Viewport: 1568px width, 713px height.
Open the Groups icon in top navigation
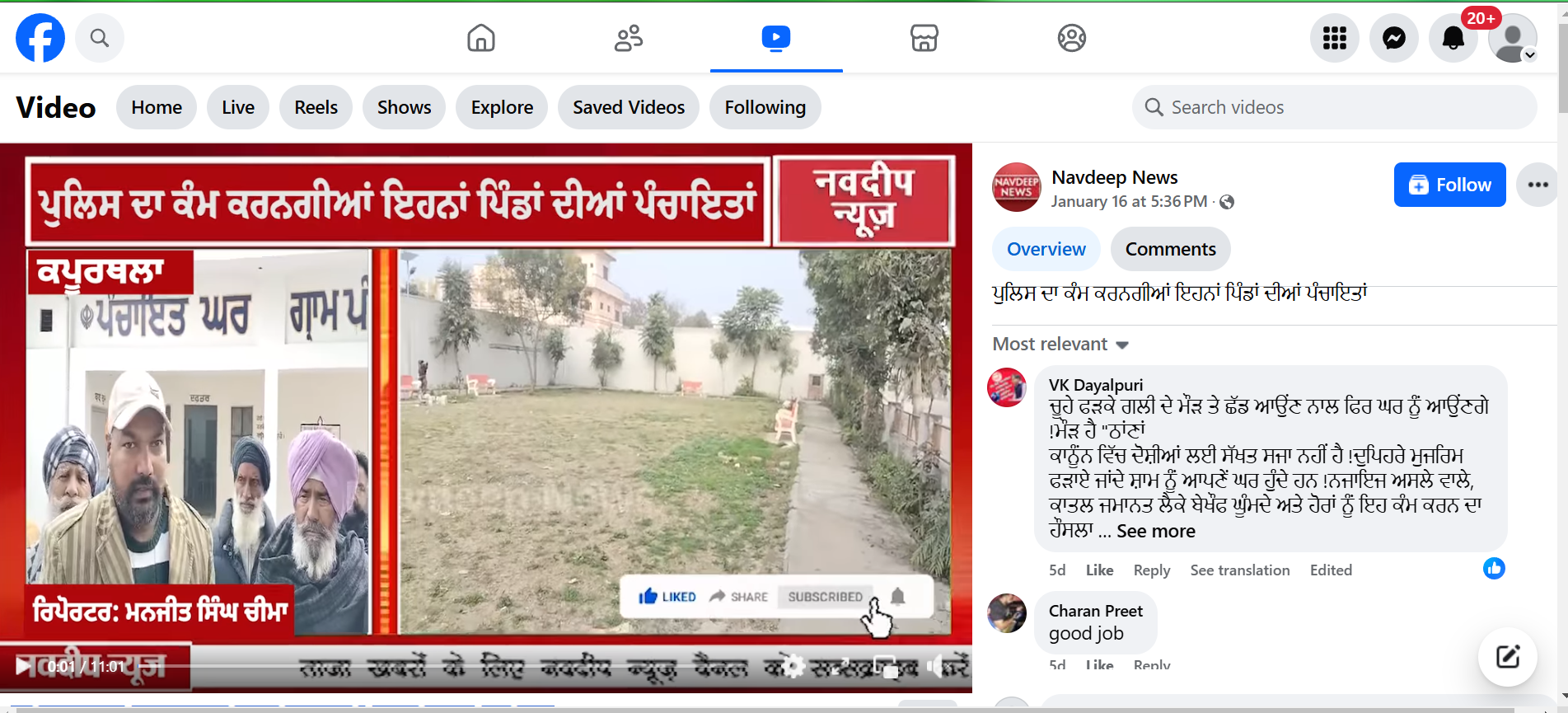[x=1071, y=38]
